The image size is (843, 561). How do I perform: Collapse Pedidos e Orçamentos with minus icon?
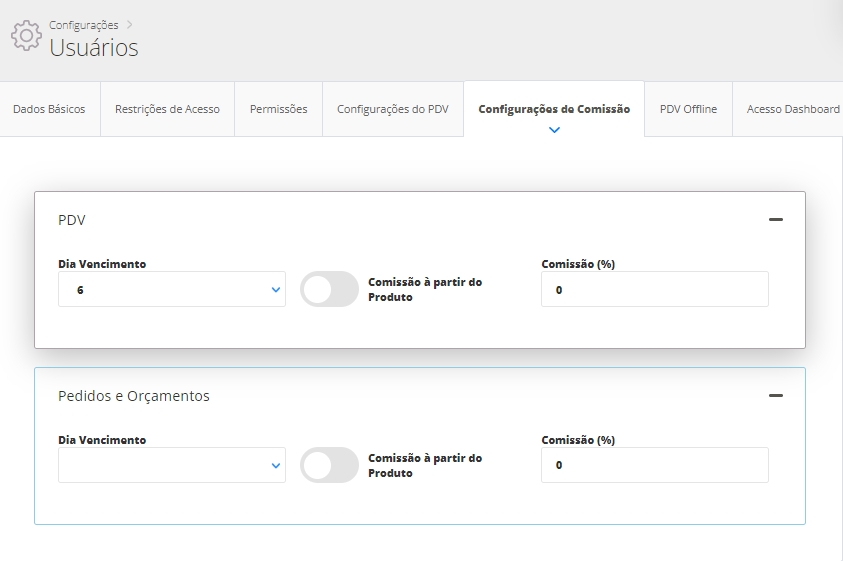coord(775,396)
